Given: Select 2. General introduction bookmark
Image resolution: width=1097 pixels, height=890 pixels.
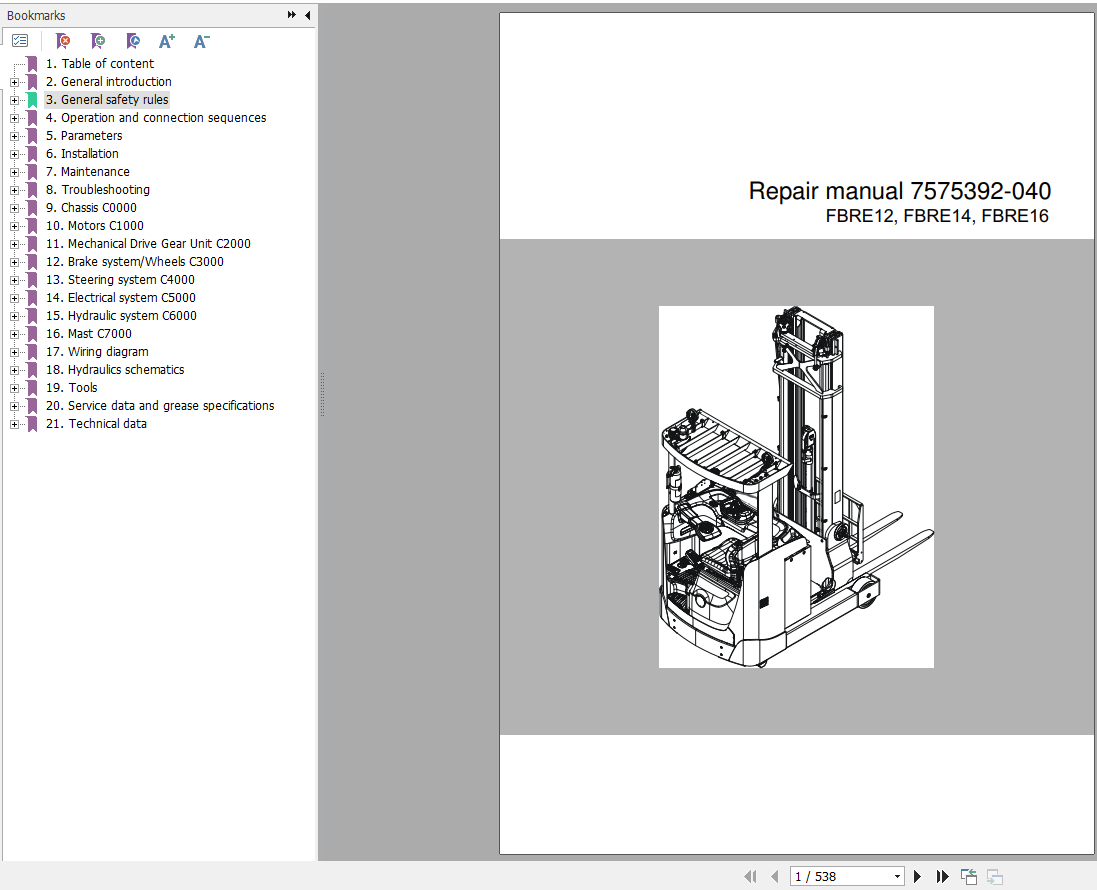Looking at the screenshot, I should (x=108, y=82).
